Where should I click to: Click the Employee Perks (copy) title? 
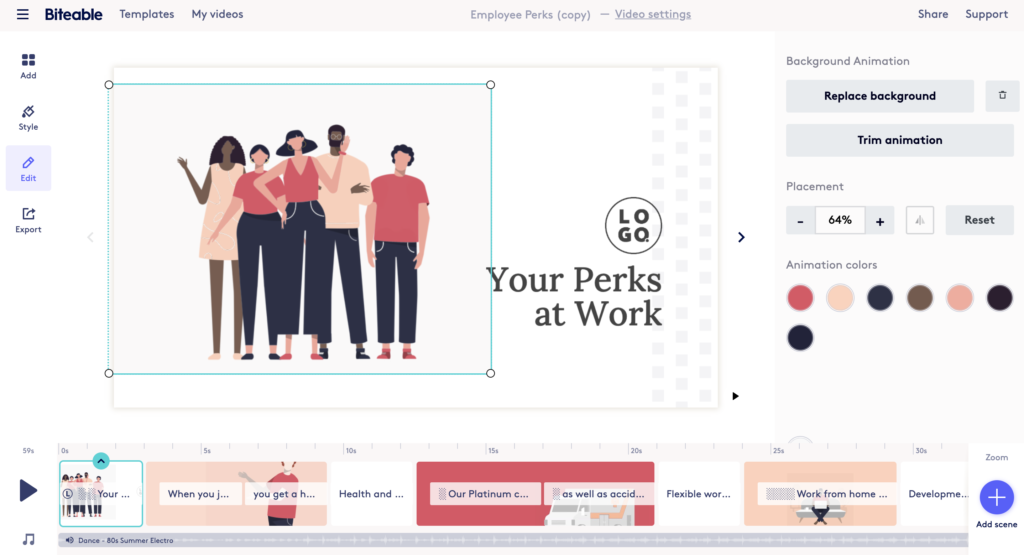click(x=530, y=14)
